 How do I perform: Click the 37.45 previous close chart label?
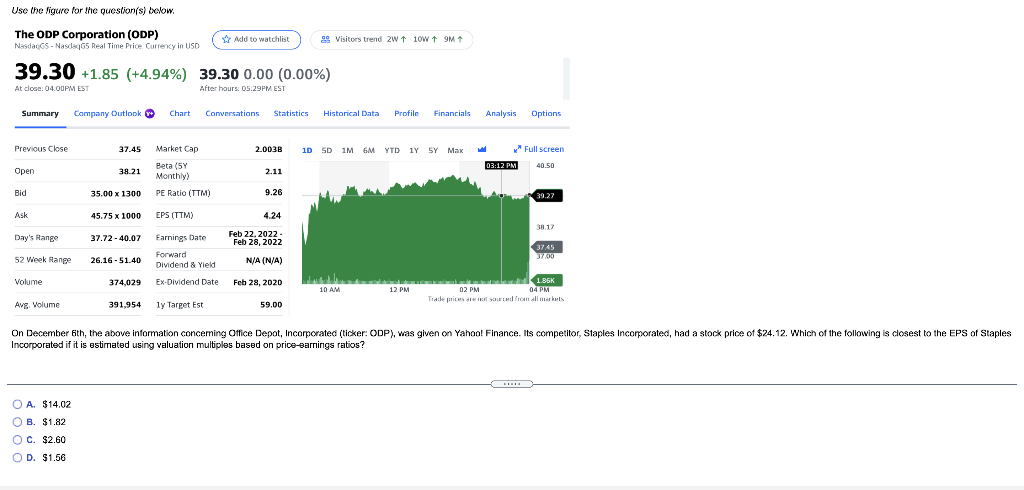pos(547,248)
